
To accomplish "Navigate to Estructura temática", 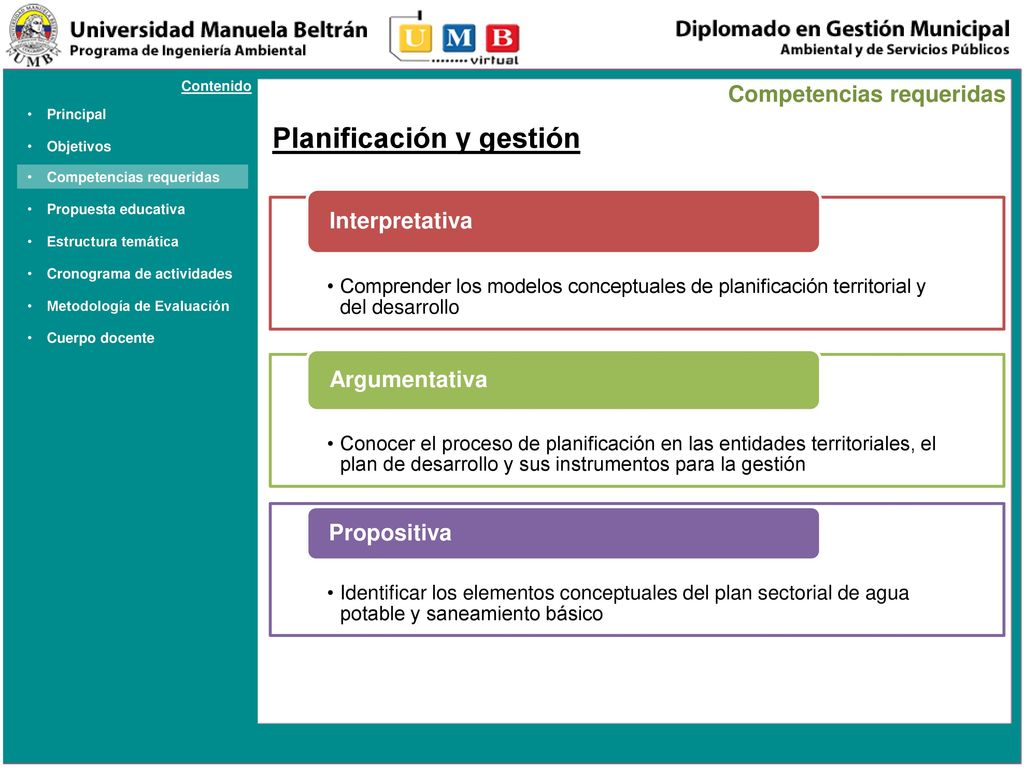I will (112, 242).
